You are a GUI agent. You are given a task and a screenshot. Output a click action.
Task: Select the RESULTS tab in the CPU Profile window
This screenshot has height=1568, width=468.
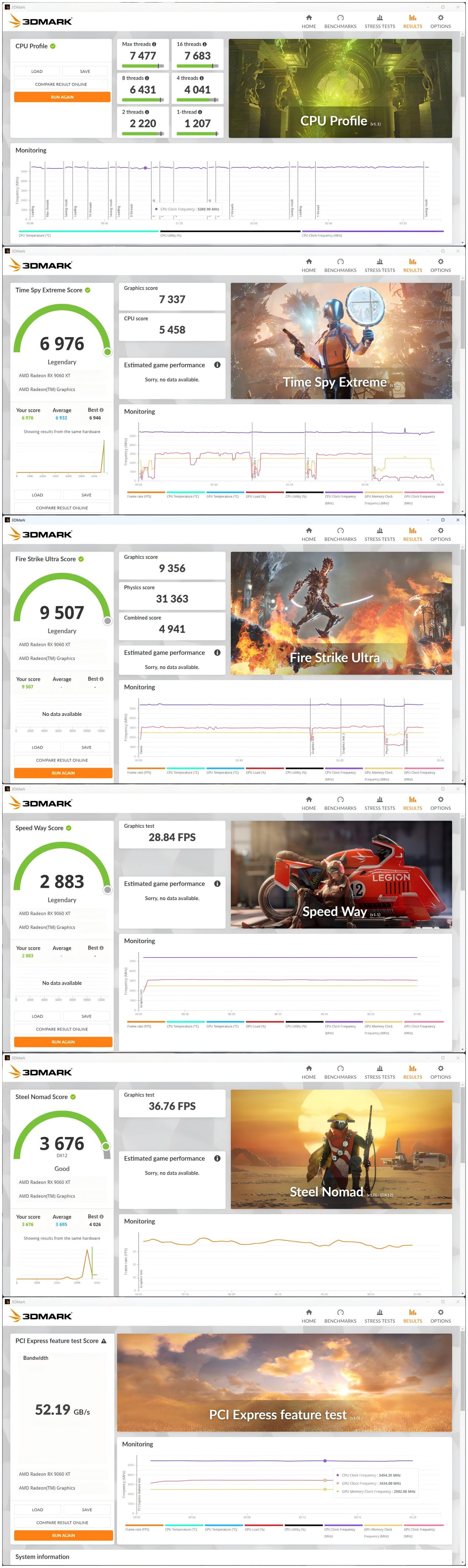(413, 21)
